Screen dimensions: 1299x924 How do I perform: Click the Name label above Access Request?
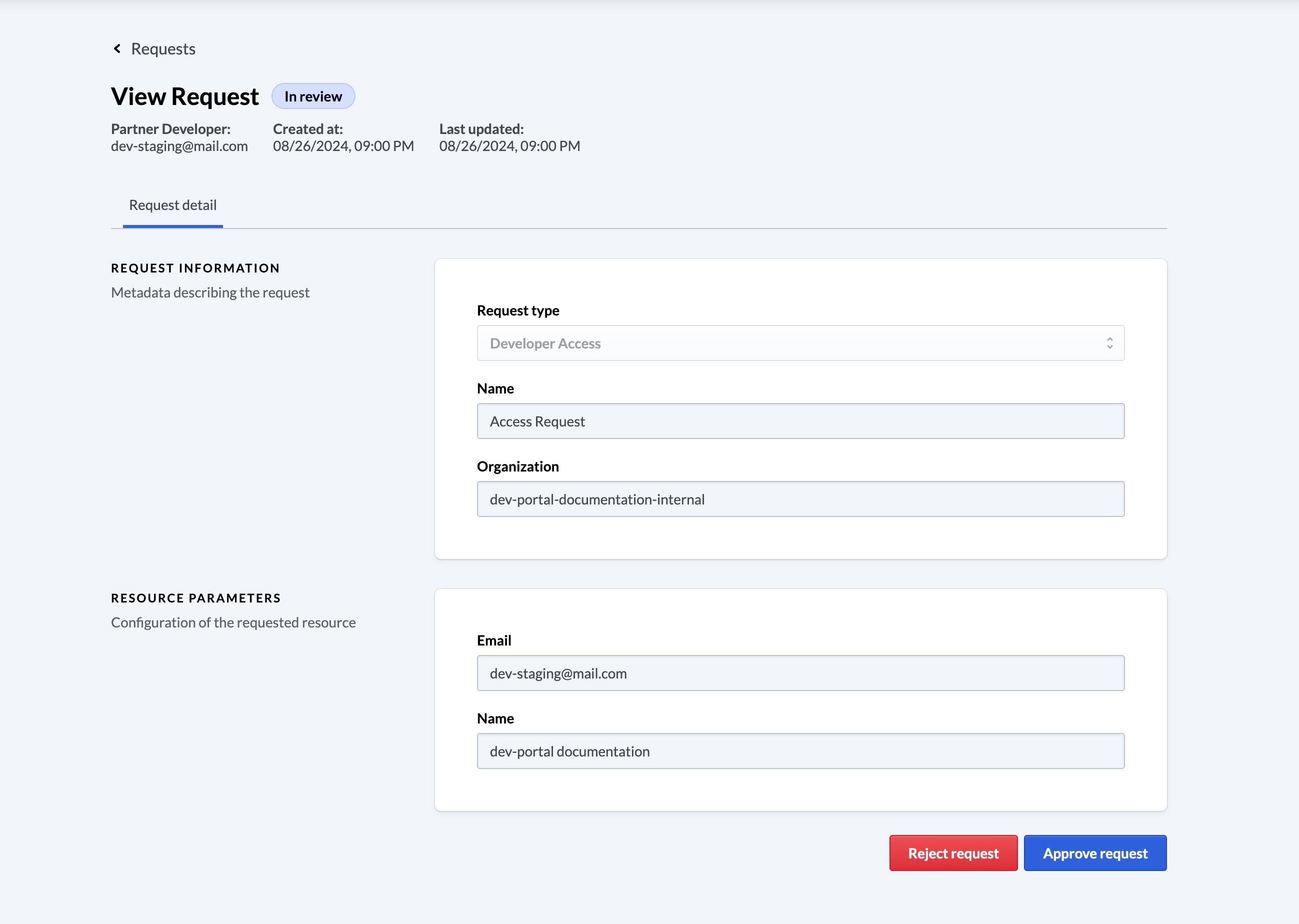coord(494,388)
